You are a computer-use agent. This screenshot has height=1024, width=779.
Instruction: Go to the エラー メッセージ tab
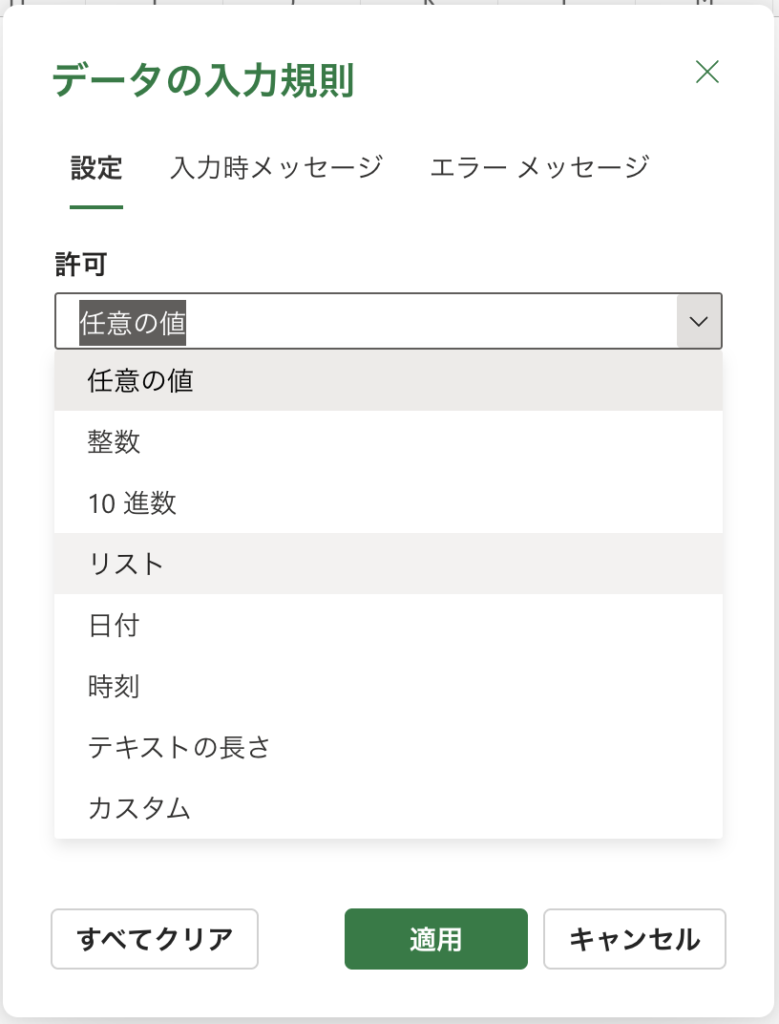coord(539,167)
